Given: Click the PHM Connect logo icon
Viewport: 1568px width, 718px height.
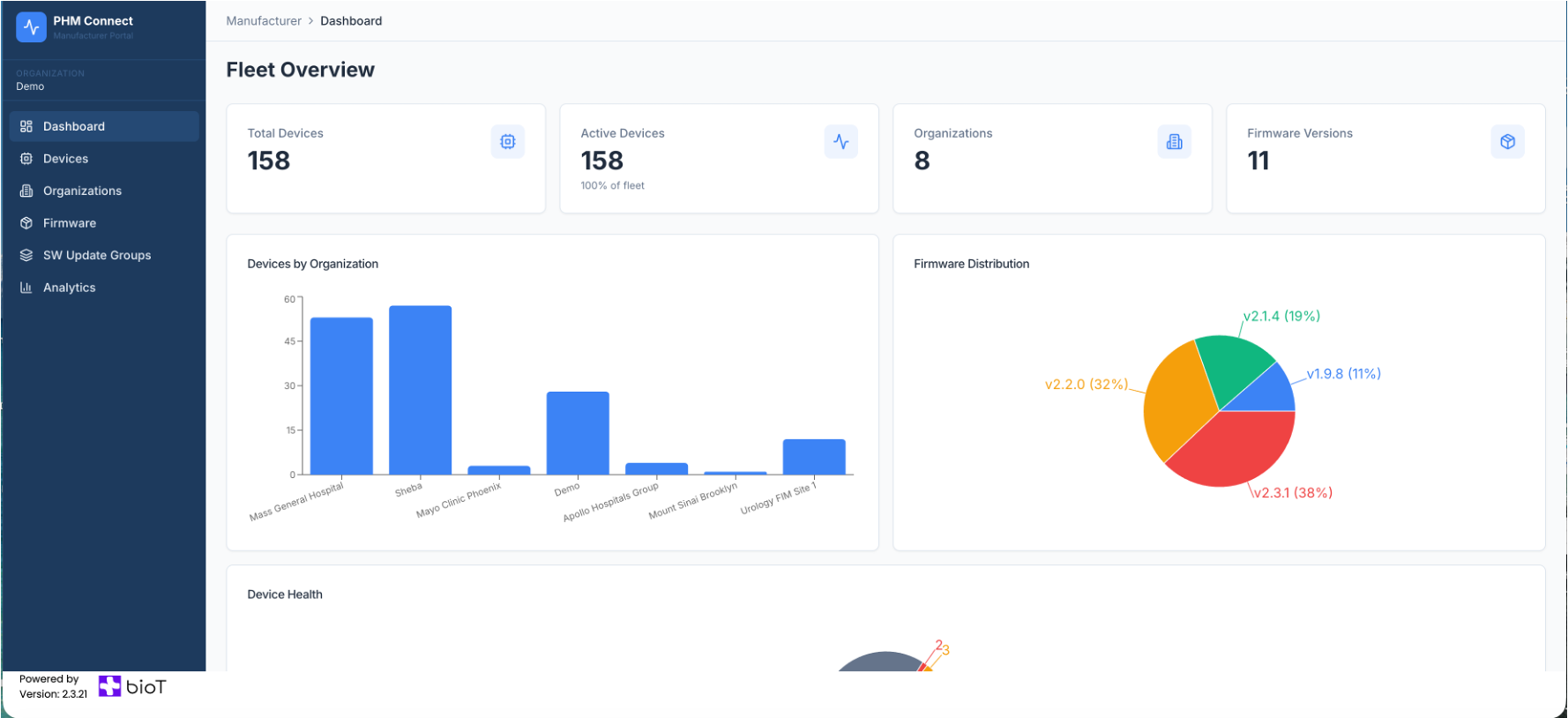Looking at the screenshot, I should tap(31, 26).
